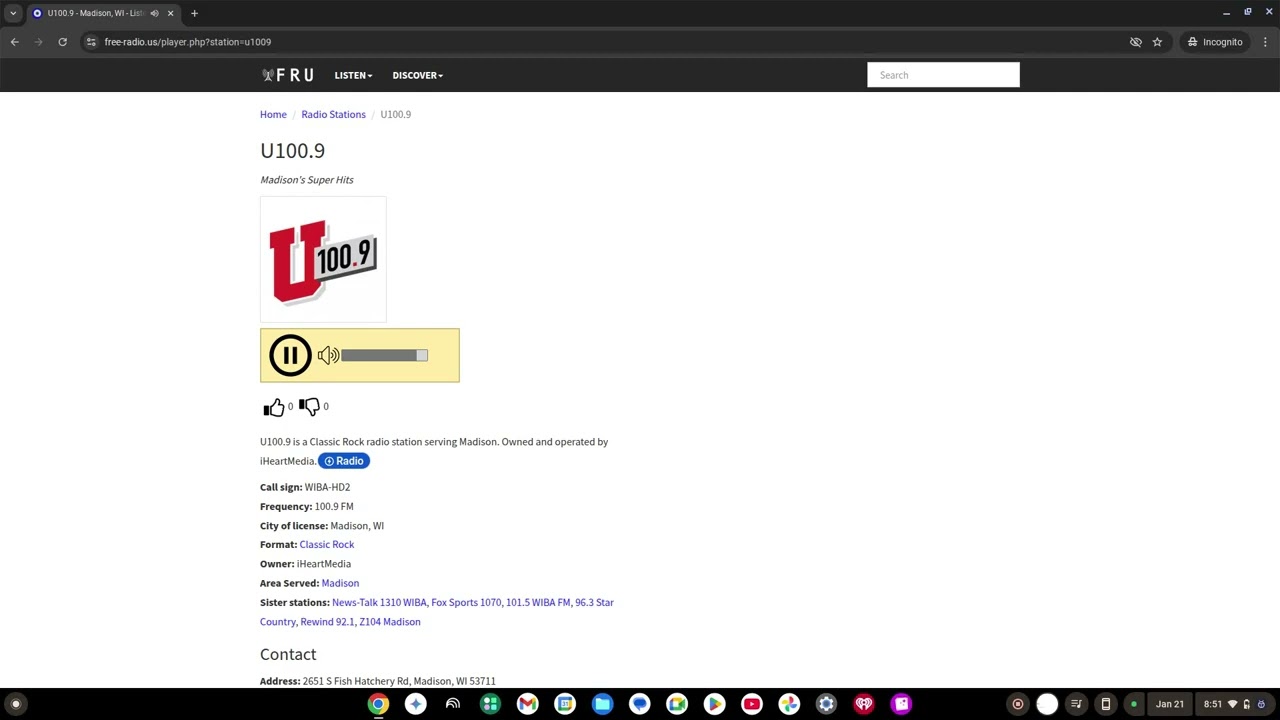
Task: Open News-Talk 1310 WIBA sister station
Action: [379, 602]
